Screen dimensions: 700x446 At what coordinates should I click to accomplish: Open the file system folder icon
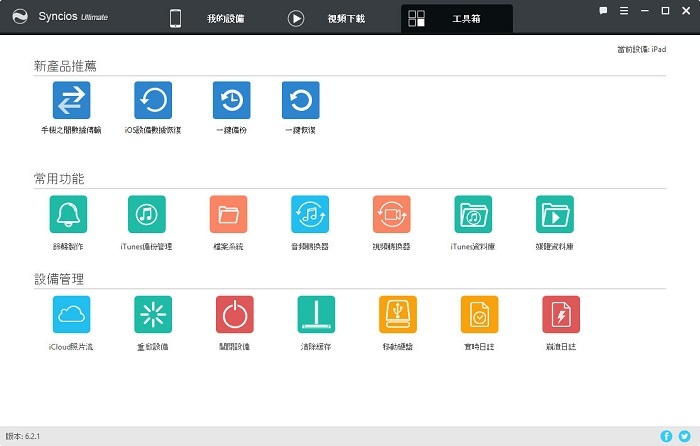pos(228,214)
